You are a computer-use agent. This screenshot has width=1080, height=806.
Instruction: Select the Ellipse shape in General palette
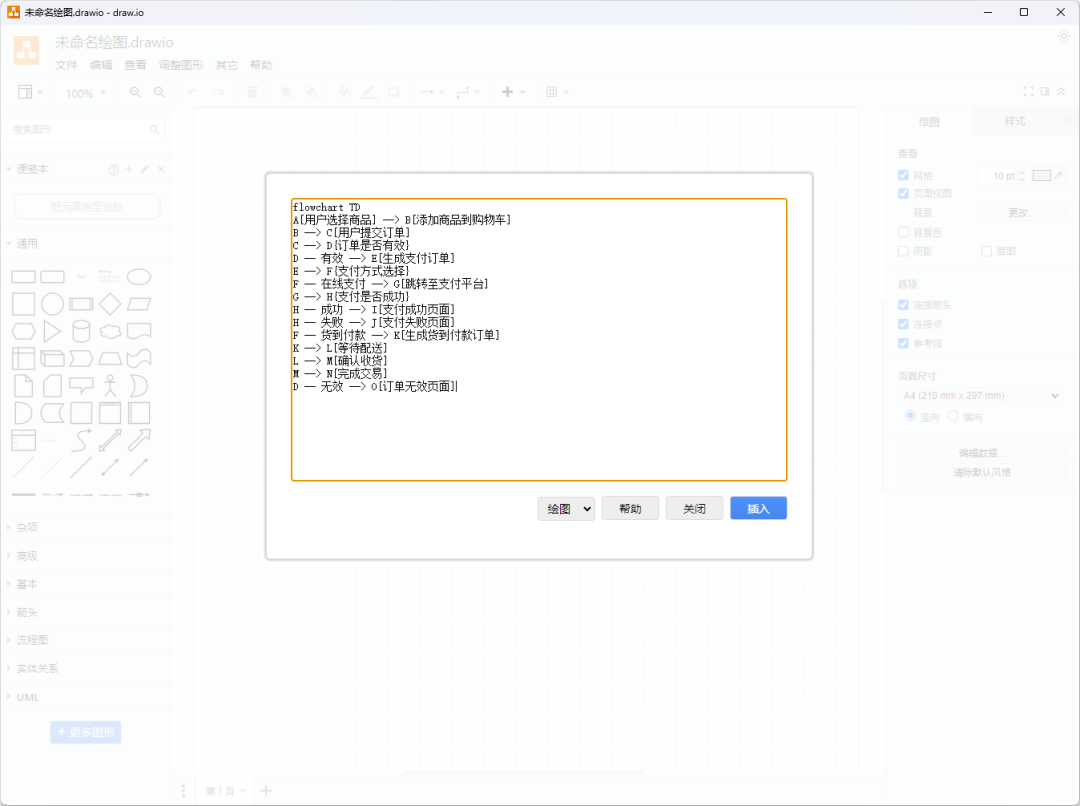(x=139, y=277)
